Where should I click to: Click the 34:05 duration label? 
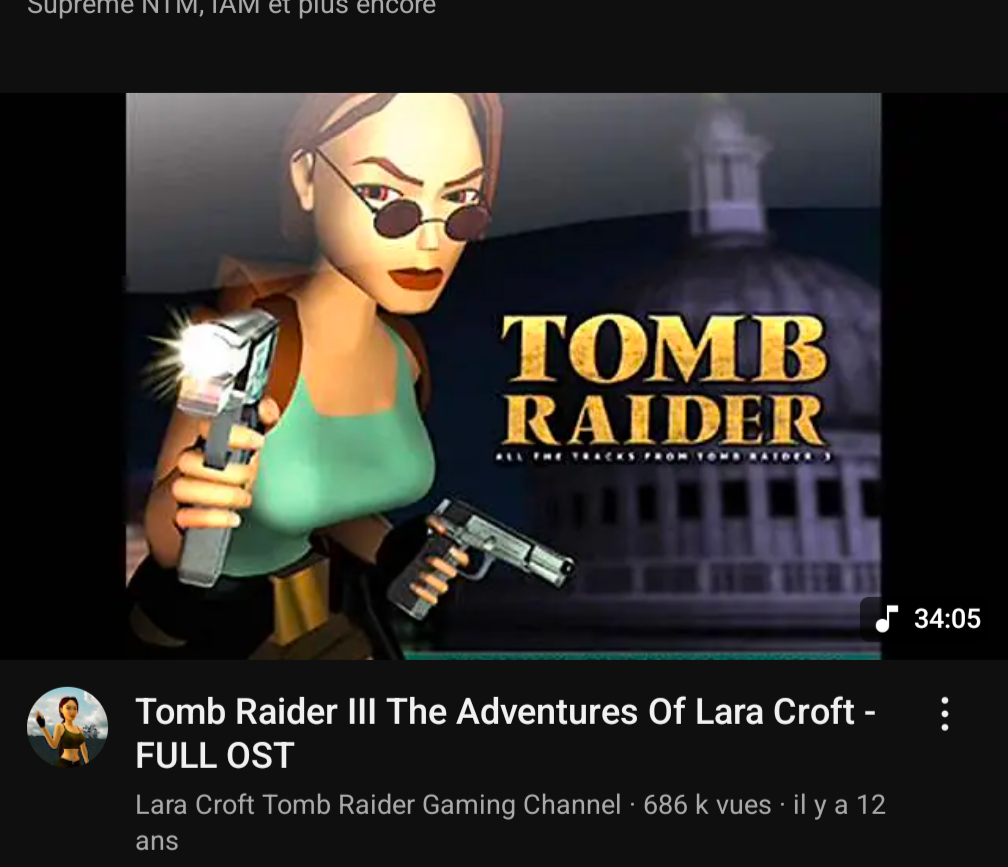[947, 619]
